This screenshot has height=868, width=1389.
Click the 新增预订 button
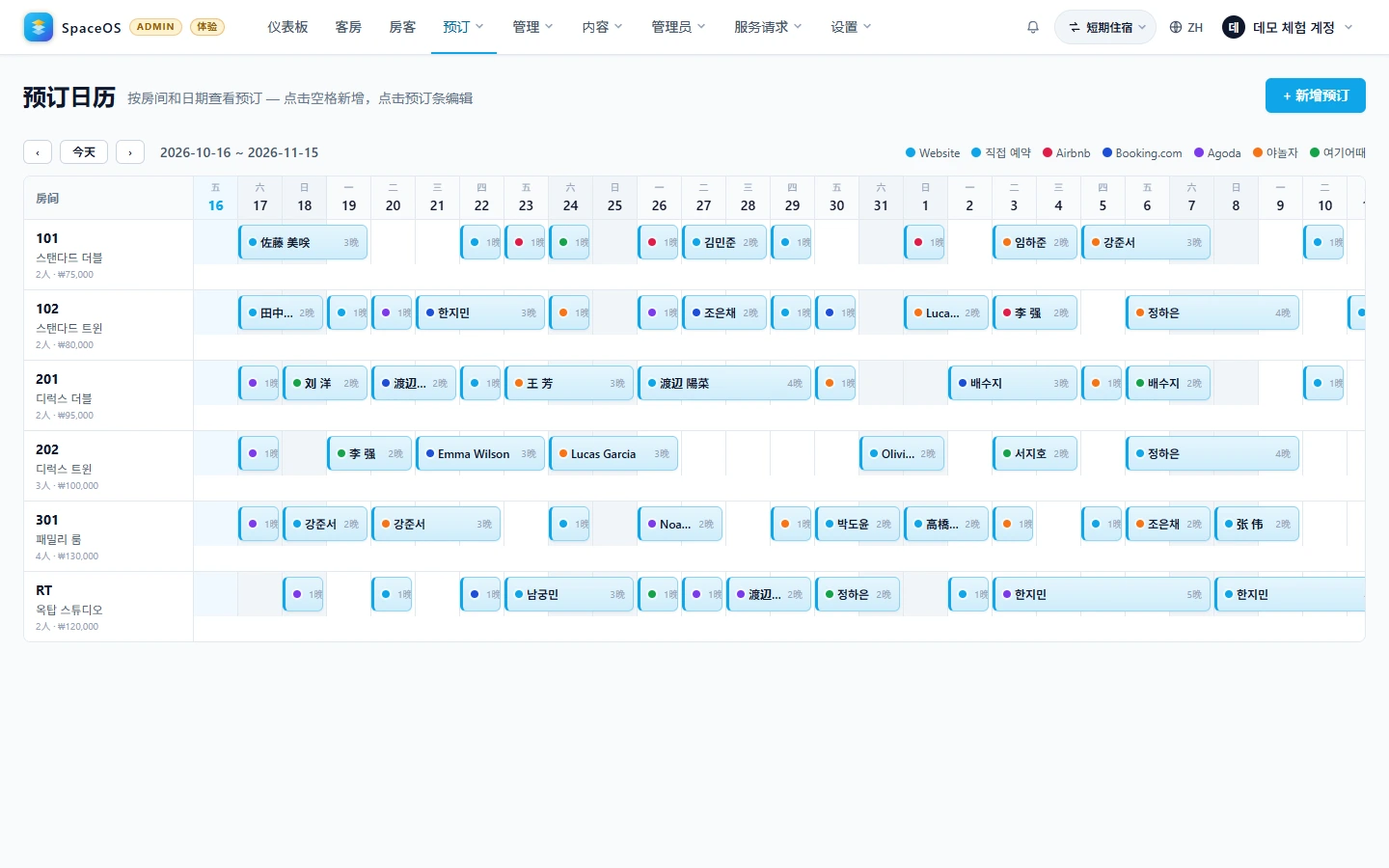point(1315,95)
